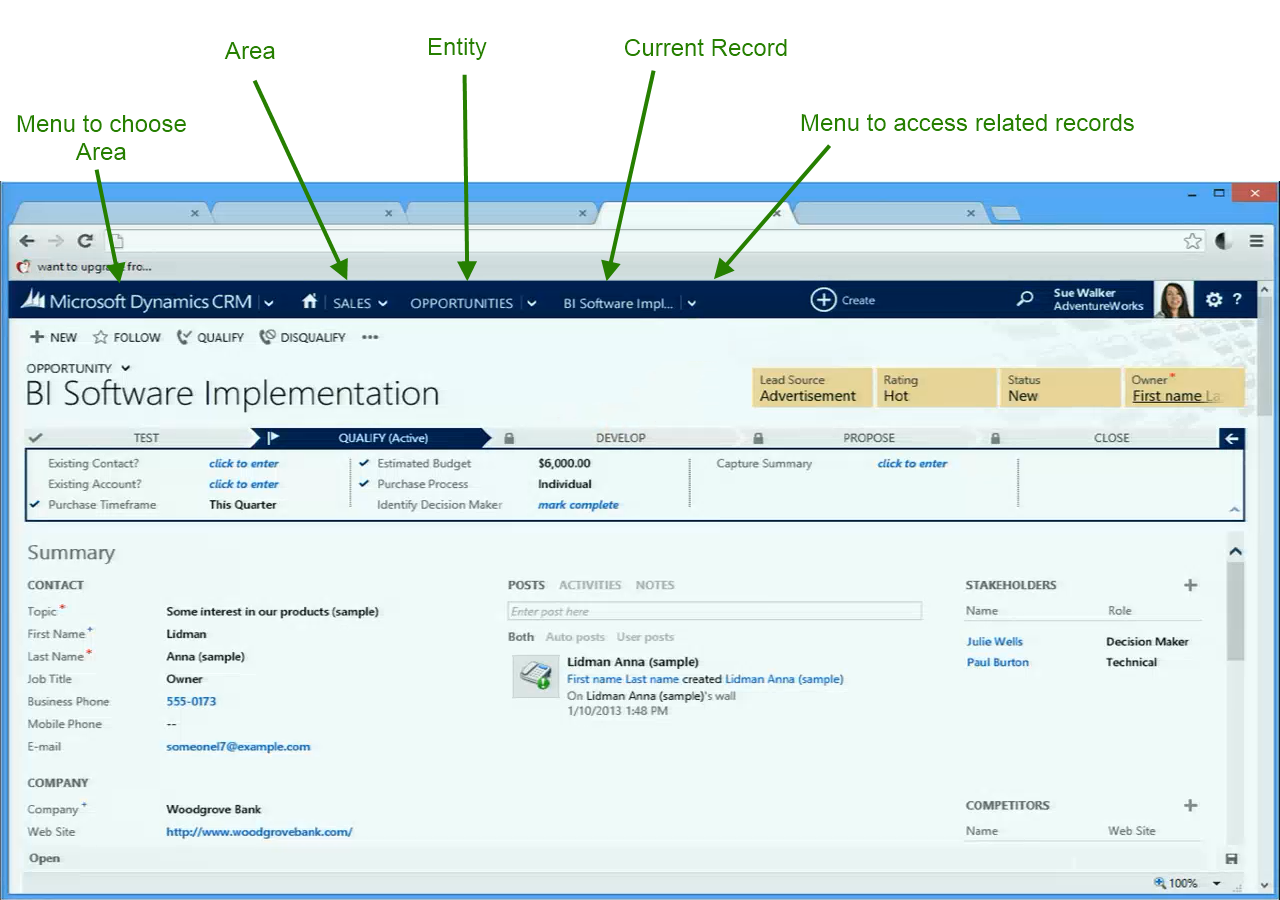Toggle the Estimated Budget checkmark

click(364, 464)
